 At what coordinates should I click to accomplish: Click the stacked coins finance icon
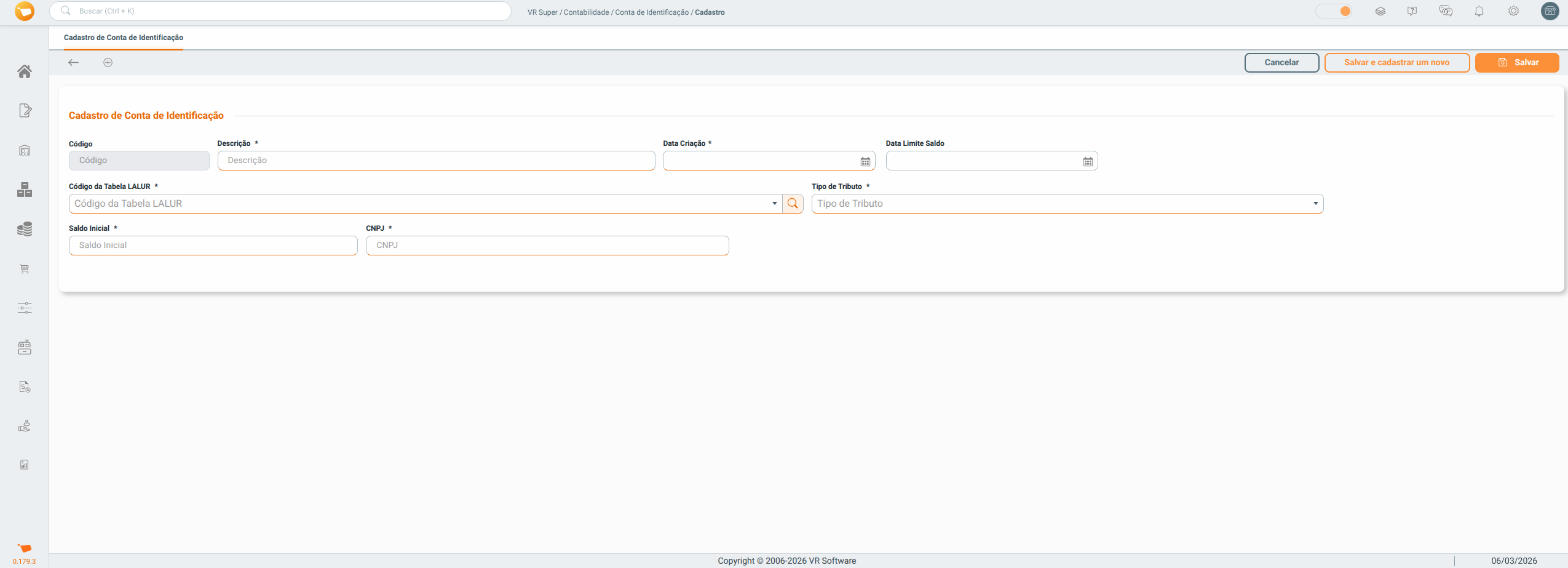pyautogui.click(x=25, y=229)
